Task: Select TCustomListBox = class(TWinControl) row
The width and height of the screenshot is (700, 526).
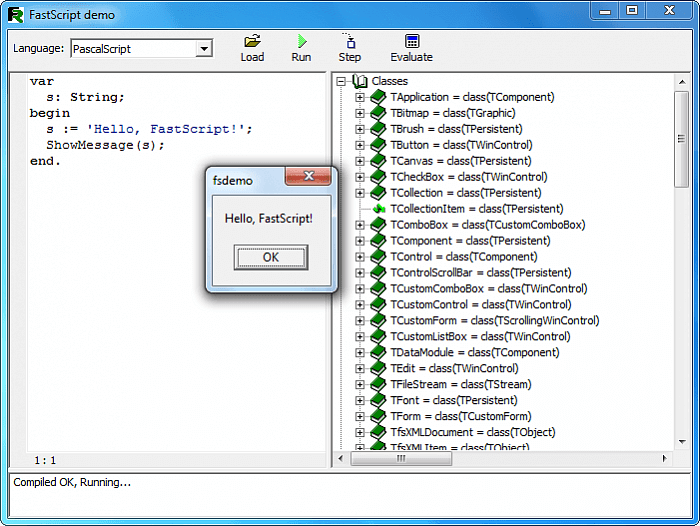Action: [x=480, y=336]
